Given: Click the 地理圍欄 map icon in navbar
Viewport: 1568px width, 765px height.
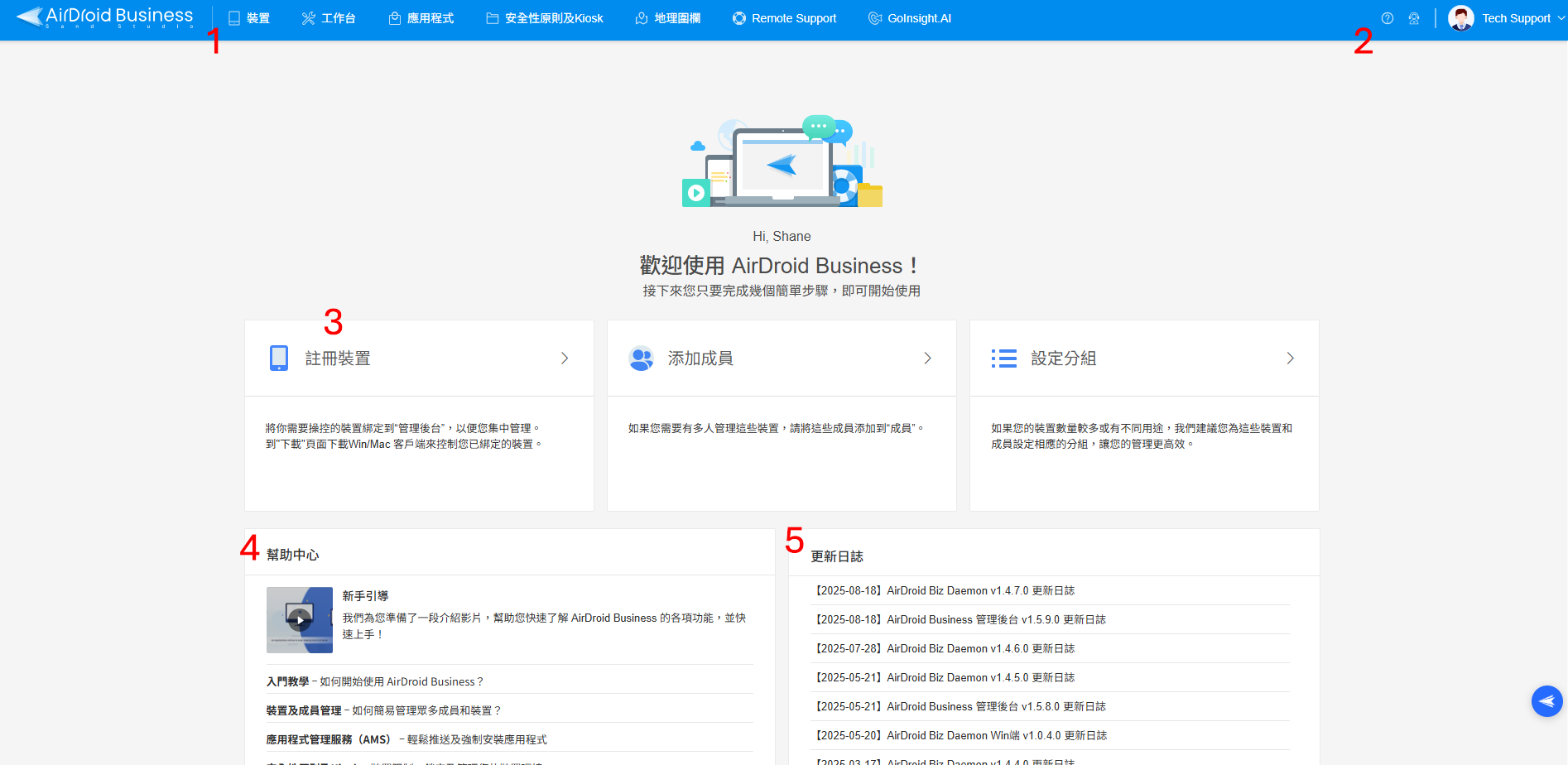Looking at the screenshot, I should click(642, 18).
